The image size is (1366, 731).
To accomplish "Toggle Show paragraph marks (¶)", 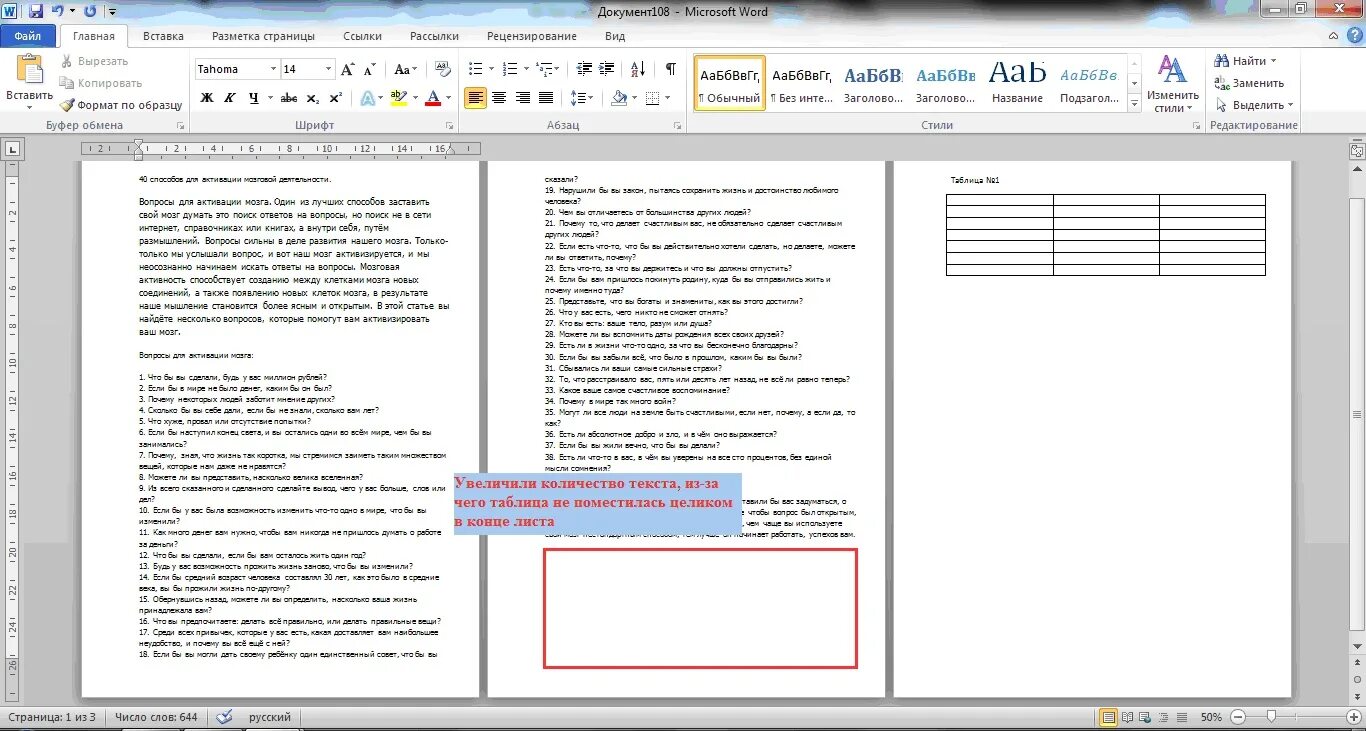I will (x=671, y=69).
